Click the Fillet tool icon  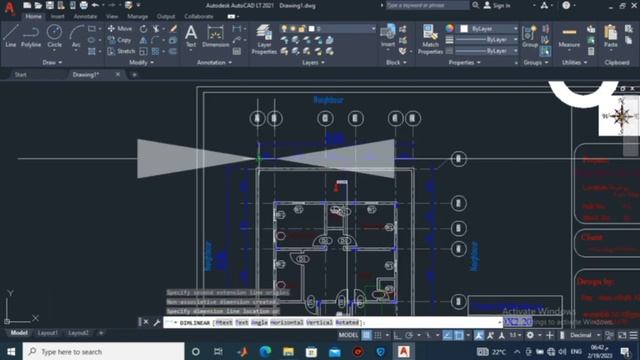(x=155, y=40)
